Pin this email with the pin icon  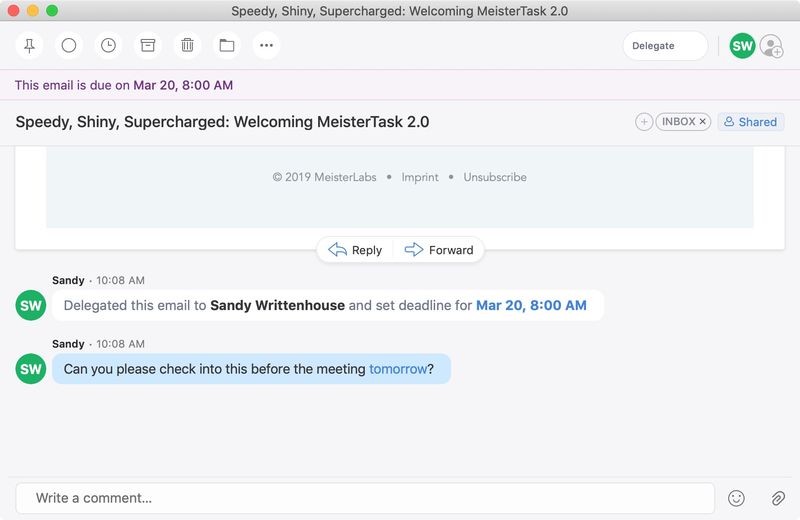pyautogui.click(x=30, y=46)
